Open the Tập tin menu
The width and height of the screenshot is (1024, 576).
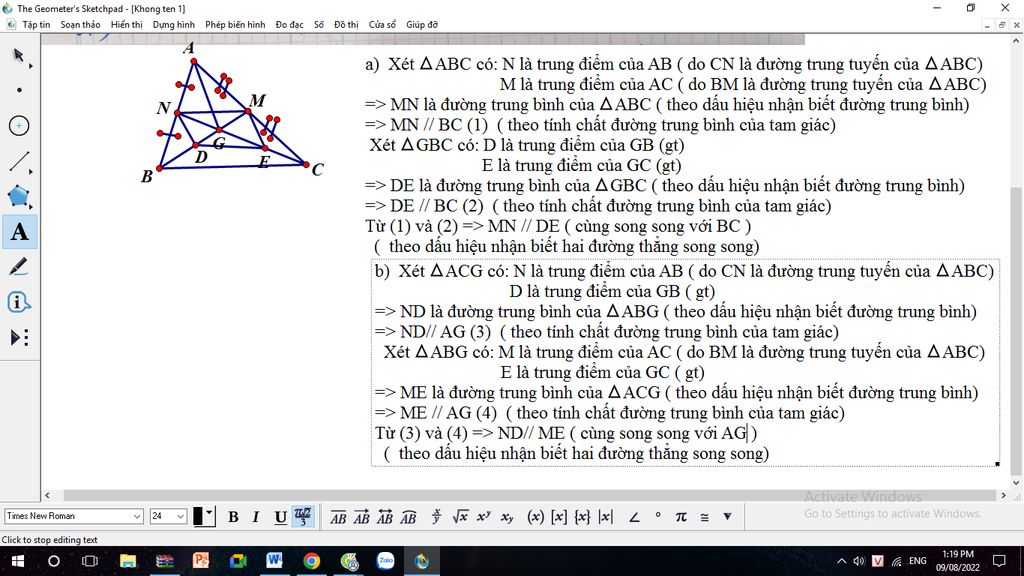(36, 25)
